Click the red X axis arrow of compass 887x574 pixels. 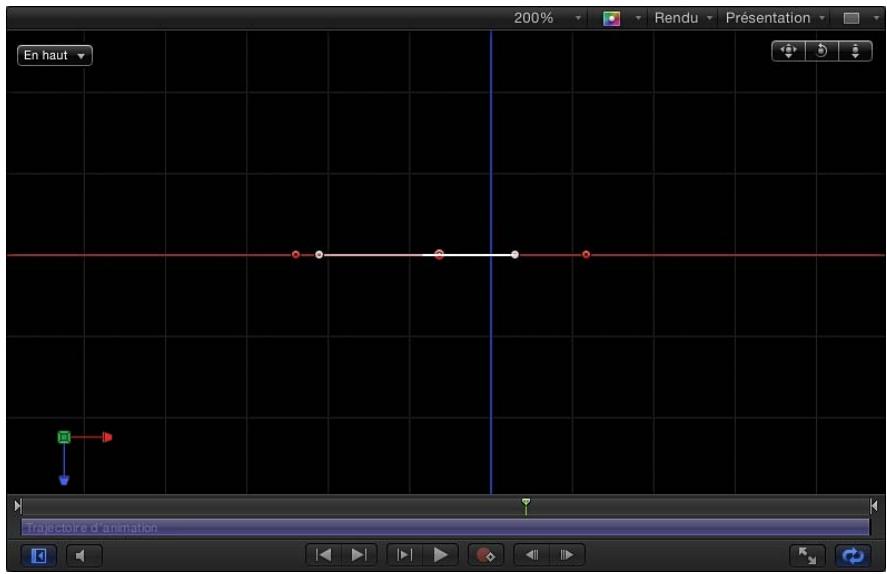coord(107,437)
